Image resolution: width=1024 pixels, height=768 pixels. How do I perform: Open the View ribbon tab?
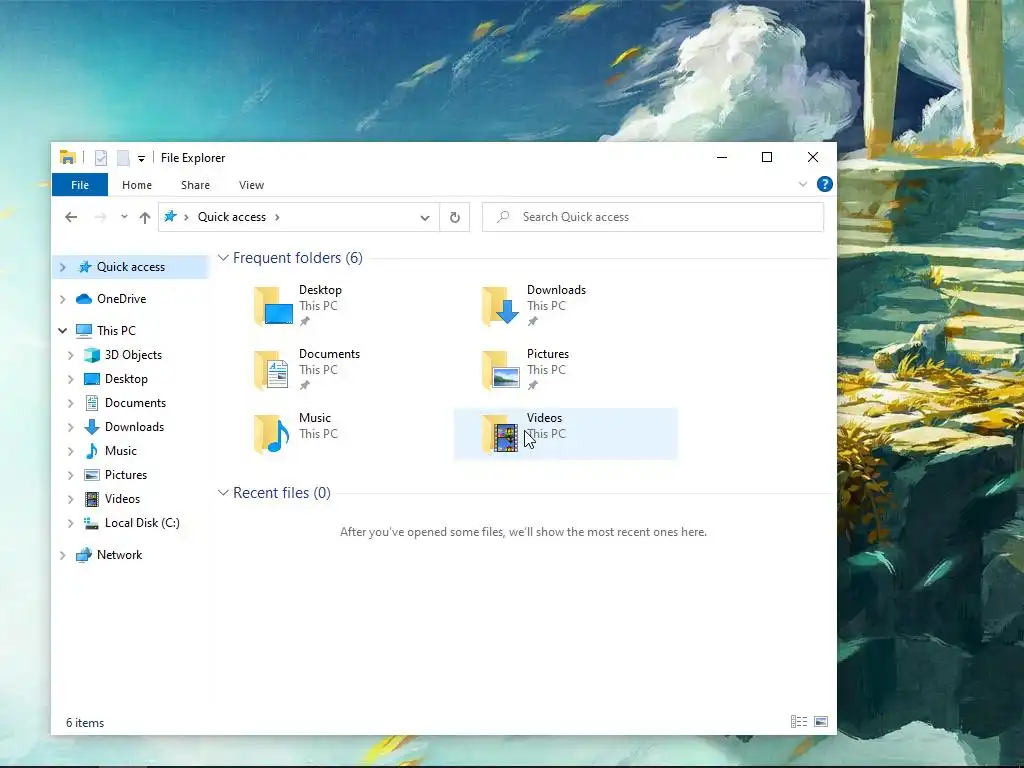click(x=251, y=185)
